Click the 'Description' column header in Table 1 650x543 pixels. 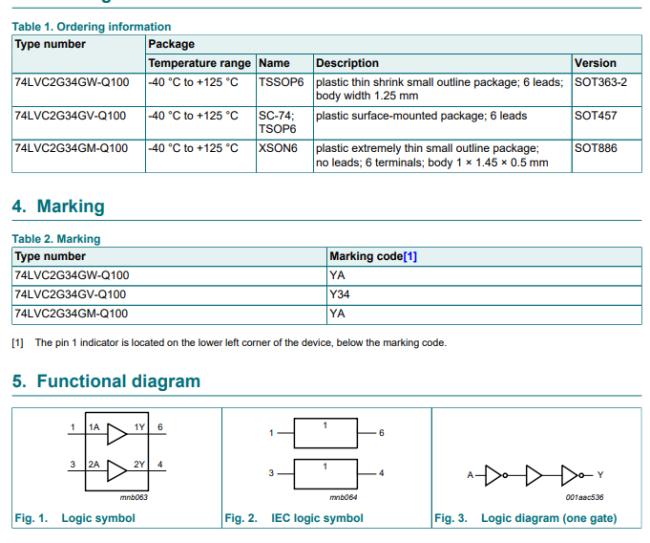[x=347, y=62]
